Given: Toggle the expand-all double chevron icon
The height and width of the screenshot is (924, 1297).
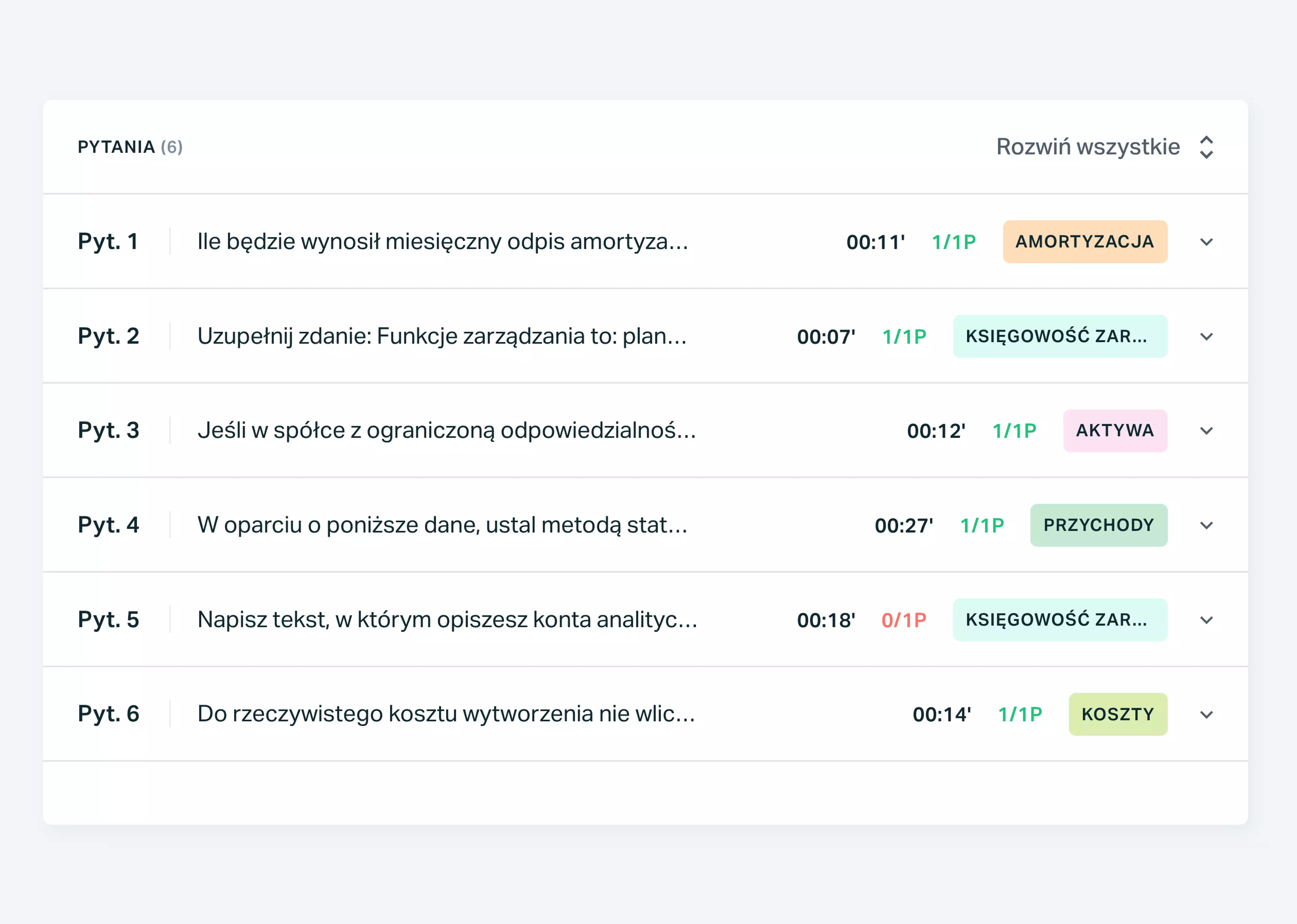Looking at the screenshot, I should coord(1206,148).
